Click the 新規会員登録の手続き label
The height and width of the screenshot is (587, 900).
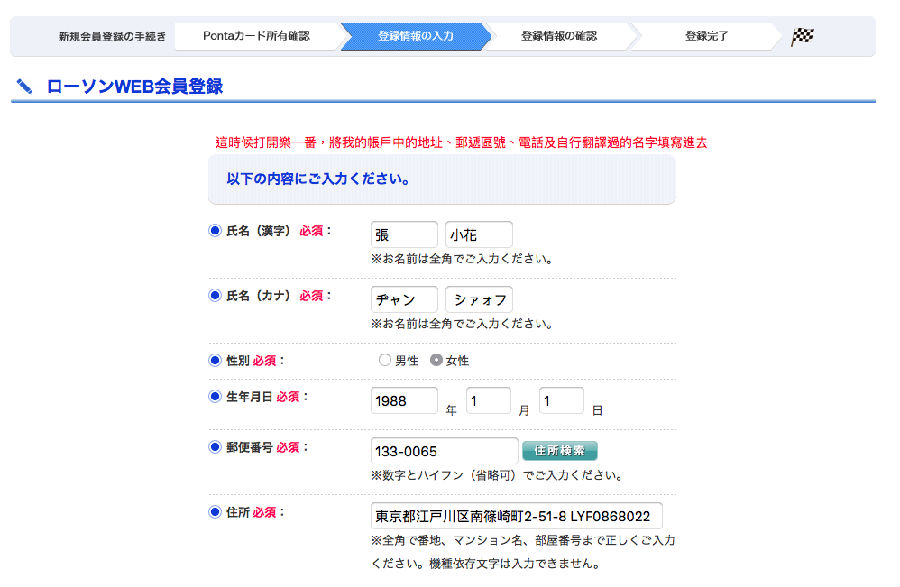click(x=112, y=36)
